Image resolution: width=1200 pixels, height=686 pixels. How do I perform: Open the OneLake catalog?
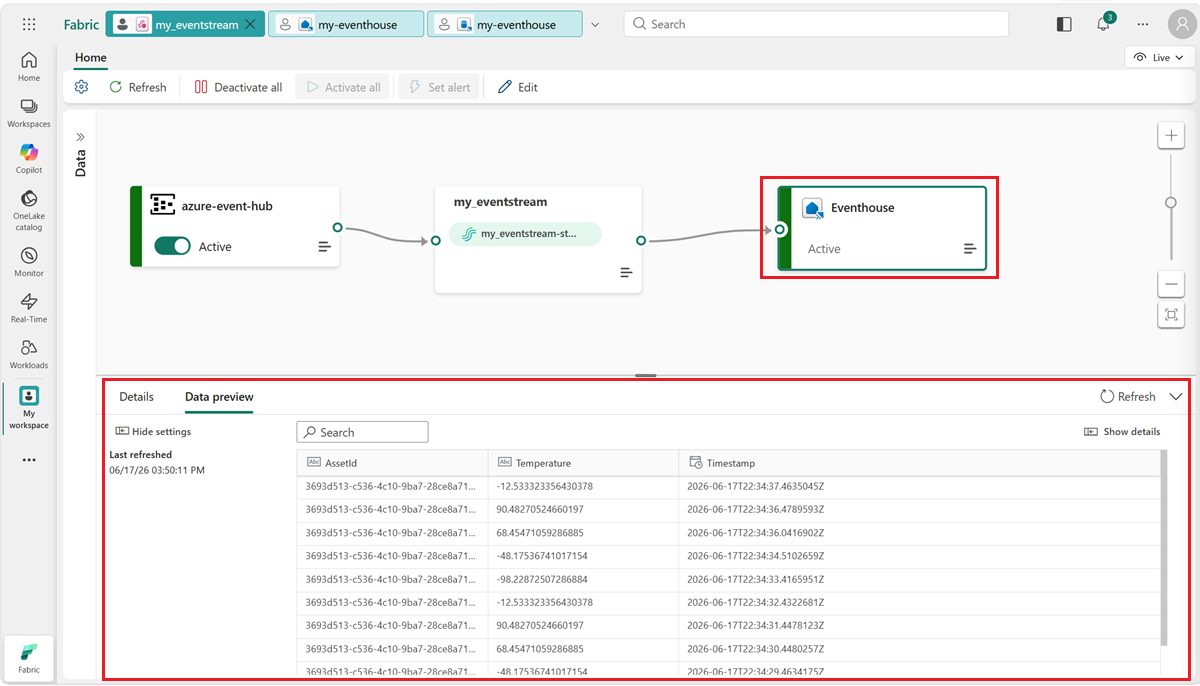[29, 210]
